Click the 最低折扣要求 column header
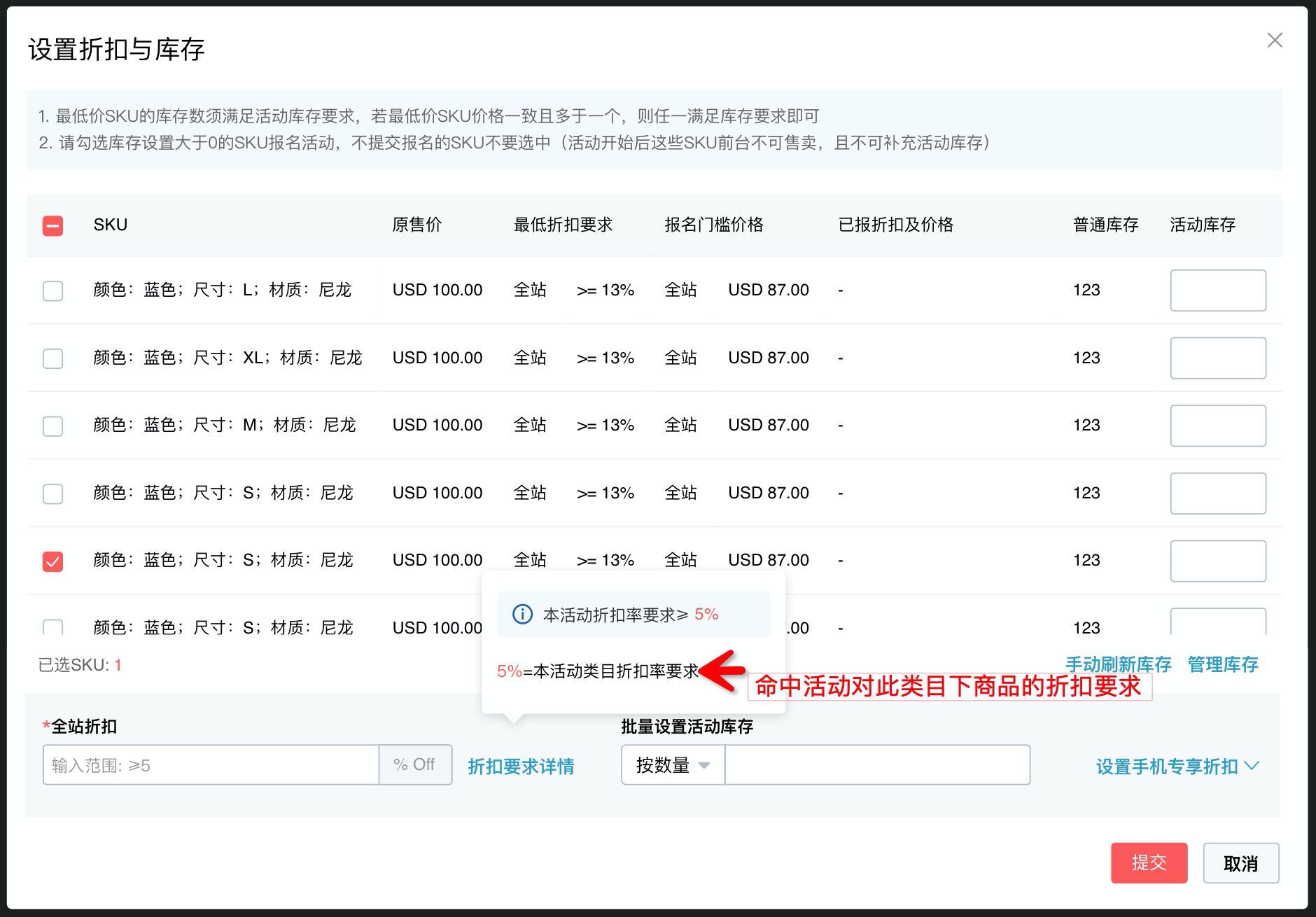This screenshot has height=917, width=1316. [563, 225]
